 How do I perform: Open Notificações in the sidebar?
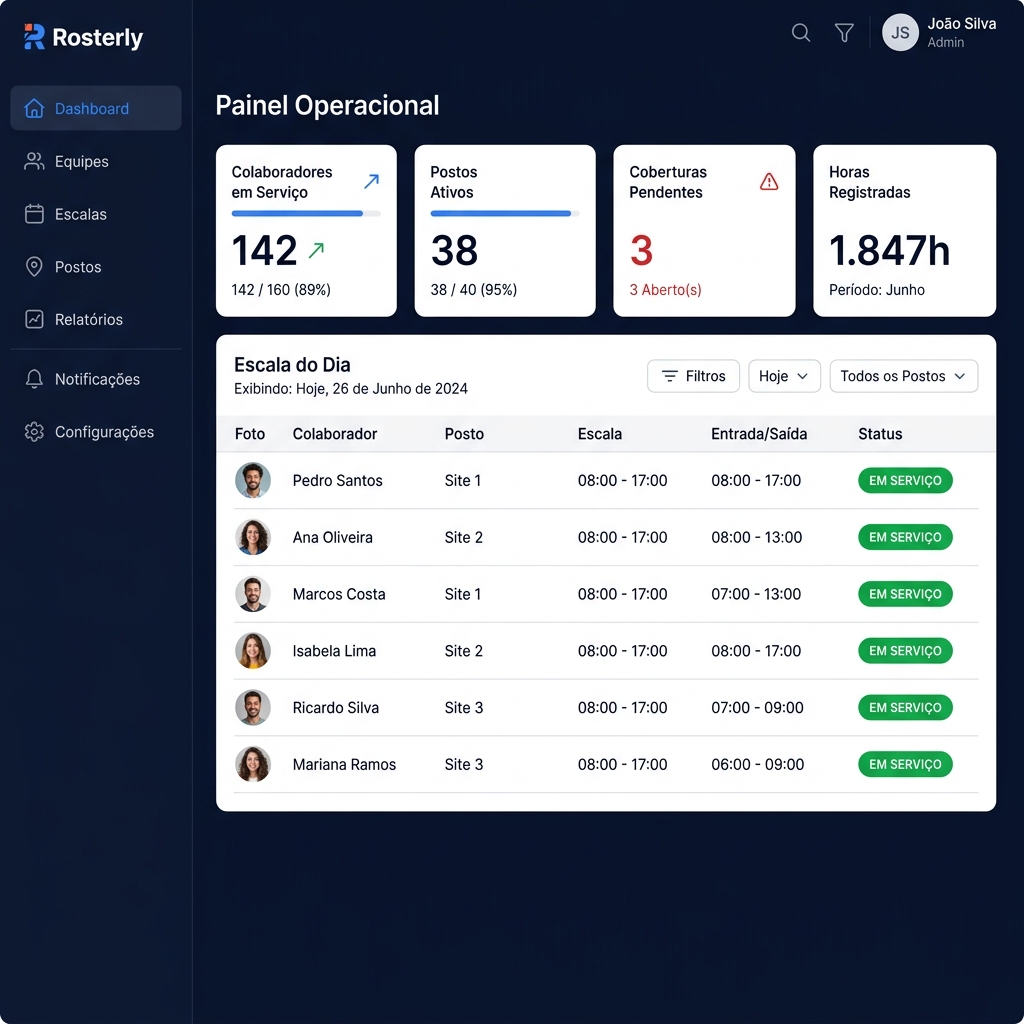click(x=96, y=379)
